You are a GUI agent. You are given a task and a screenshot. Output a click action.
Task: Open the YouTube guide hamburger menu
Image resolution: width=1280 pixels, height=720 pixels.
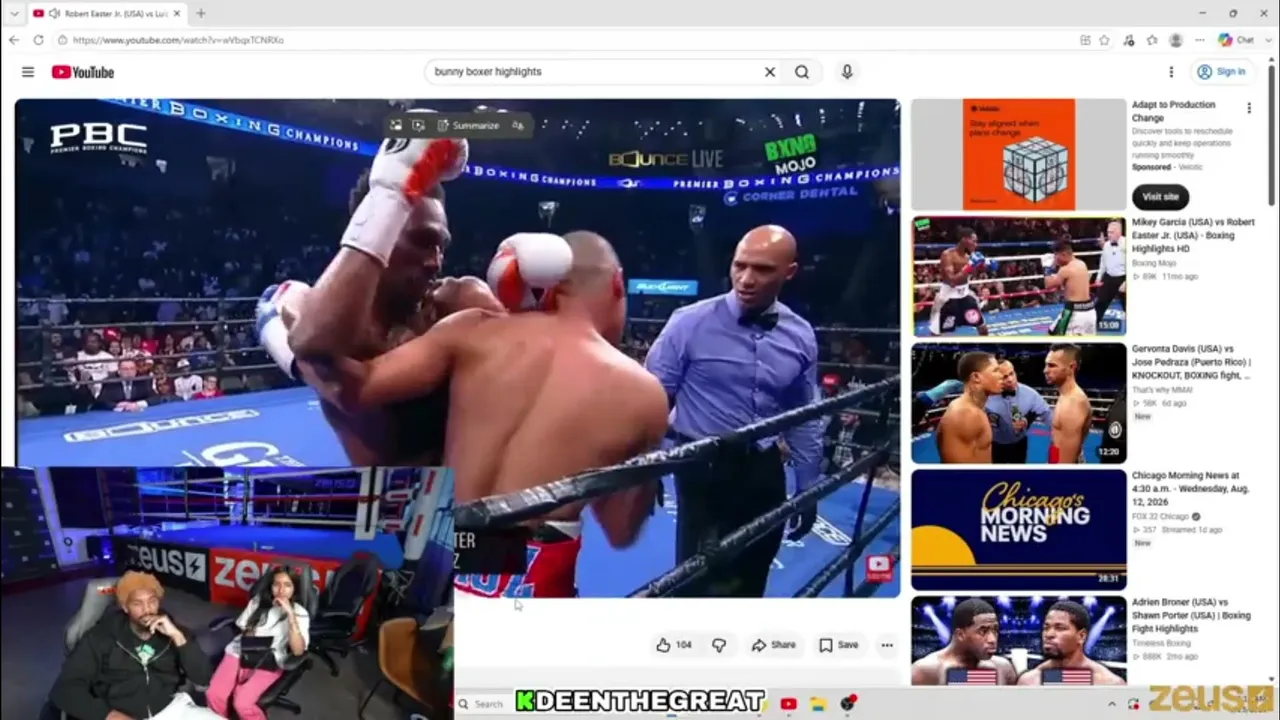pos(28,72)
